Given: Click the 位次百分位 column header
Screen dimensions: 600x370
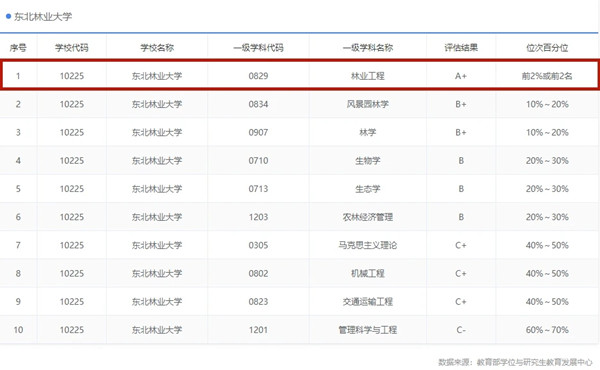Looking at the screenshot, I should click(547, 48).
